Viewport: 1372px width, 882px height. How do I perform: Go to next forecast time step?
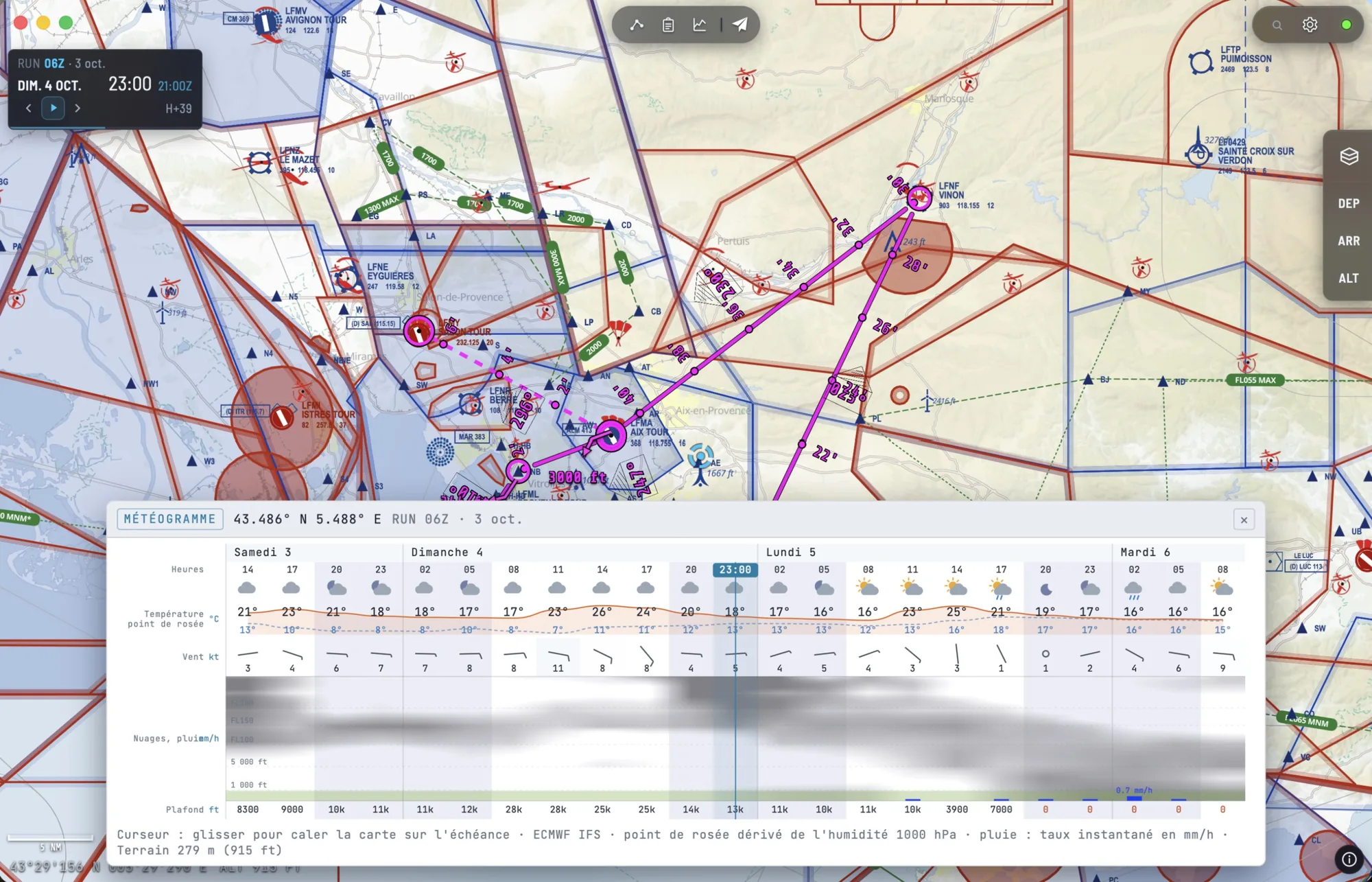pyautogui.click(x=78, y=108)
